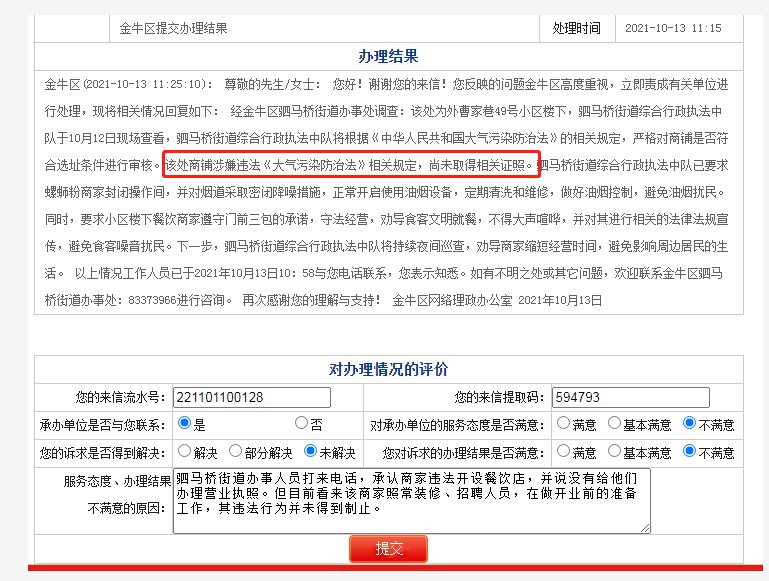This screenshot has height=581, width=769.
Task: Rate handling result as '满意'
Action: pos(564,452)
